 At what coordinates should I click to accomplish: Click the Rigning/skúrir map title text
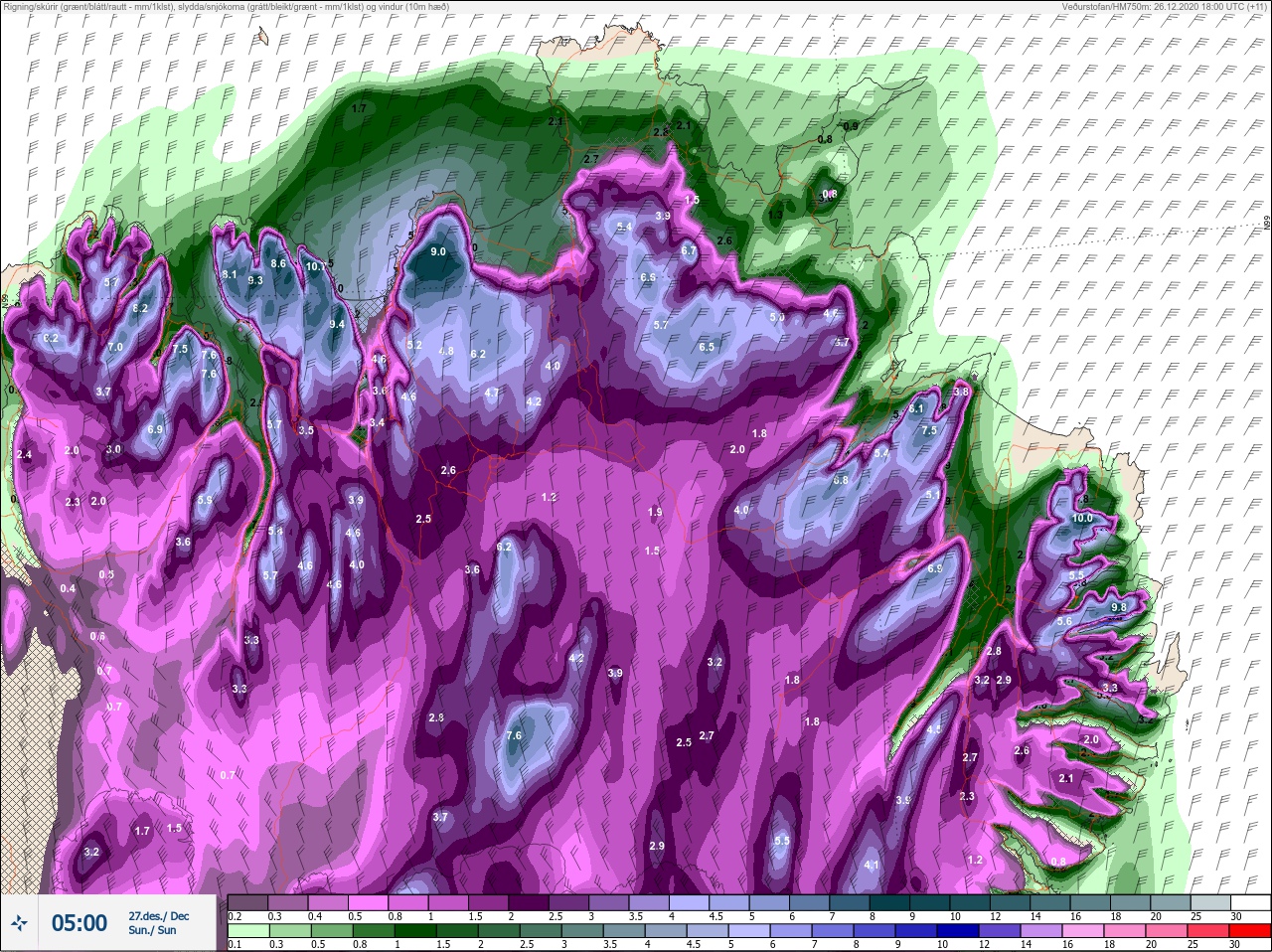pos(226,6)
